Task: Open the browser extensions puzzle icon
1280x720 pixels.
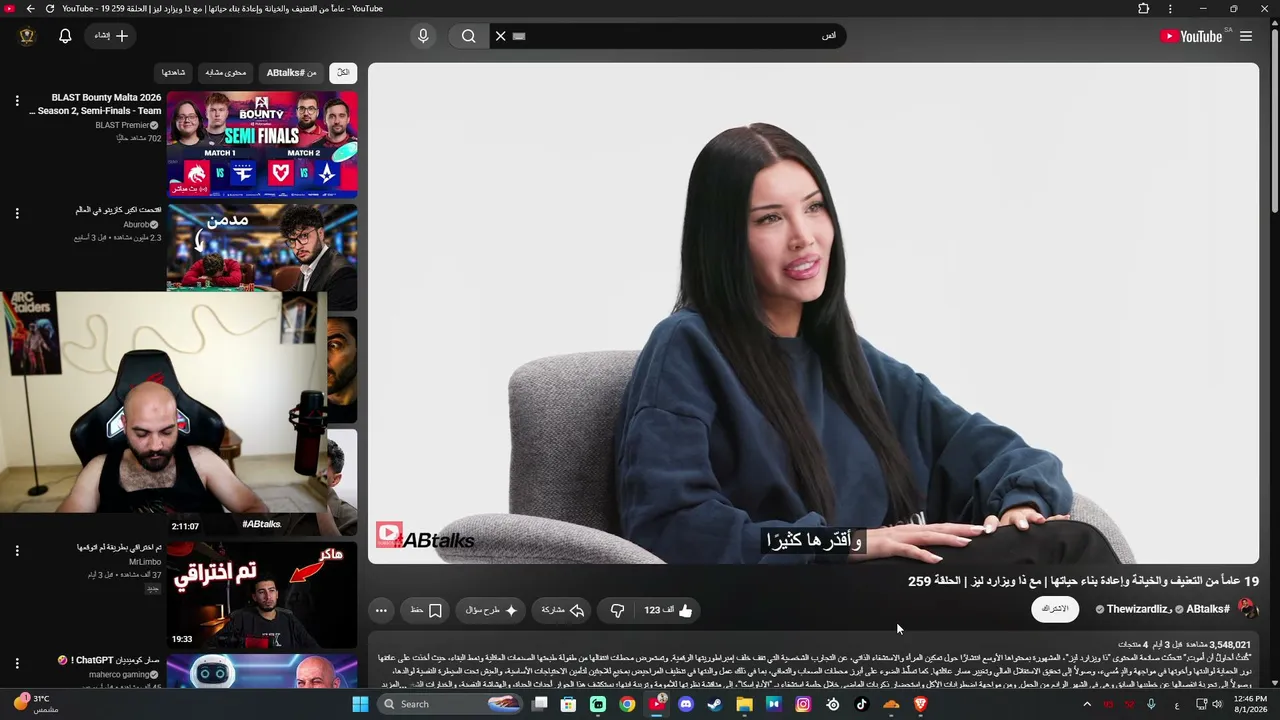Action: 1144,9
